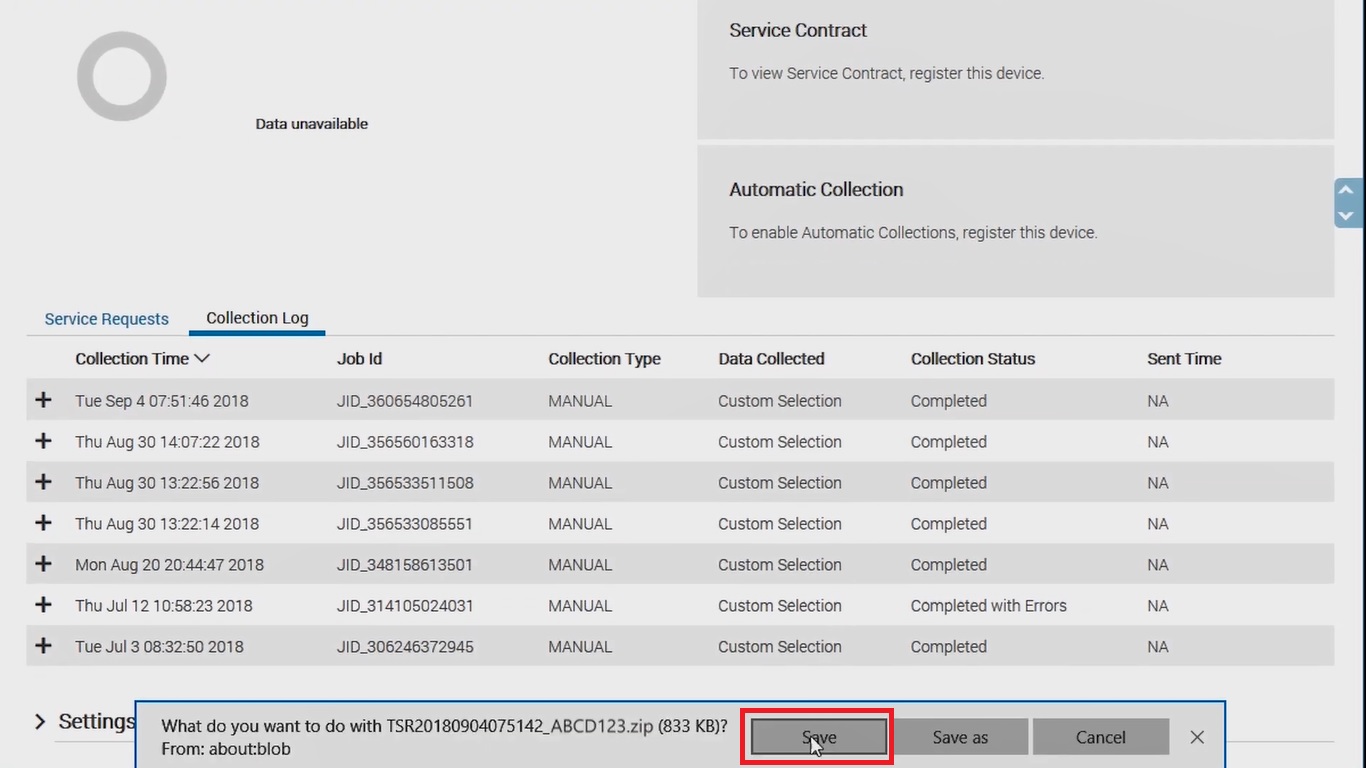Viewport: 1366px width, 768px height.
Task: Expand the Mon Aug 20 collection row
Action: [x=43, y=564]
